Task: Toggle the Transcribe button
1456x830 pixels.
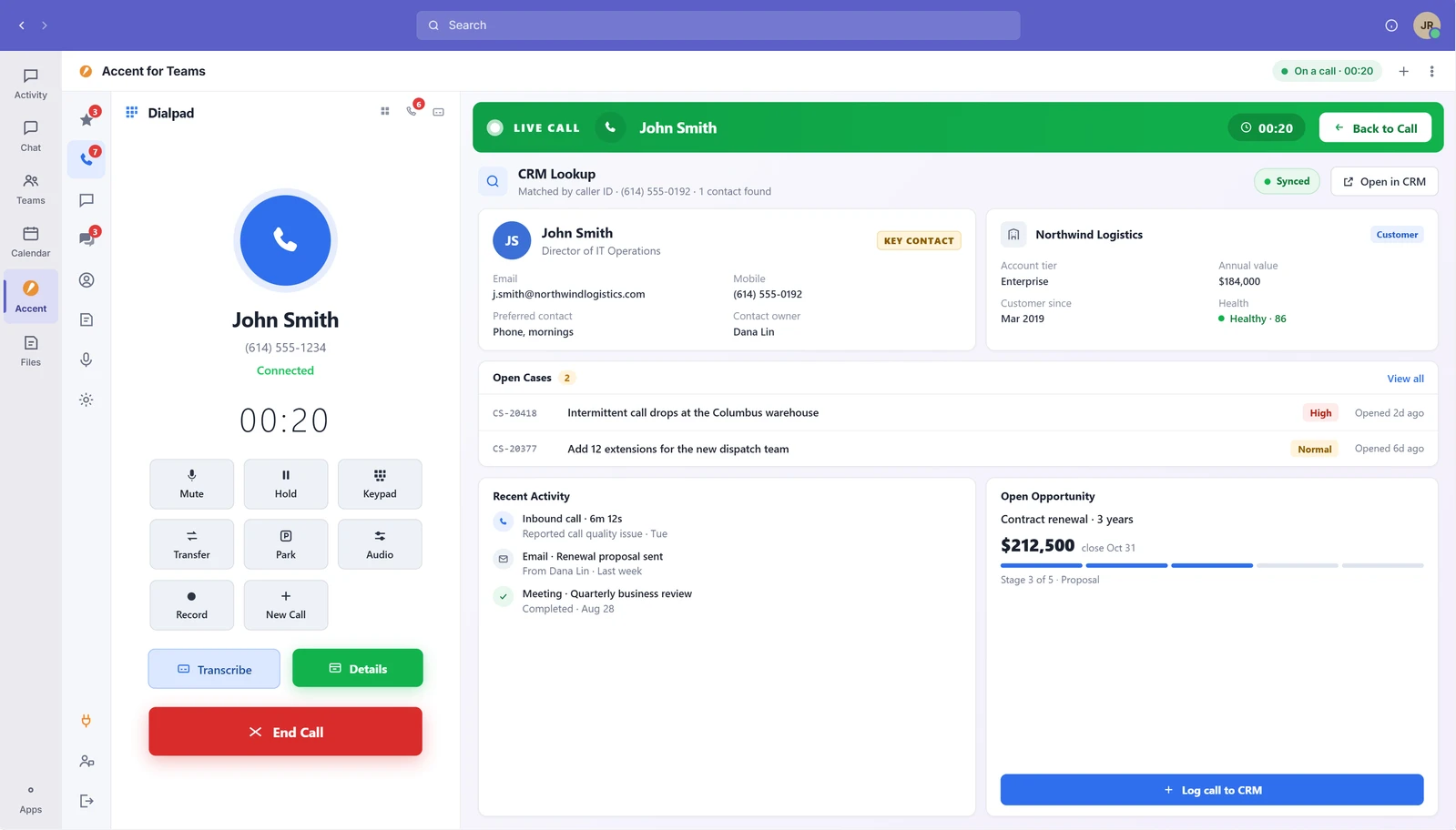Action: (214, 669)
